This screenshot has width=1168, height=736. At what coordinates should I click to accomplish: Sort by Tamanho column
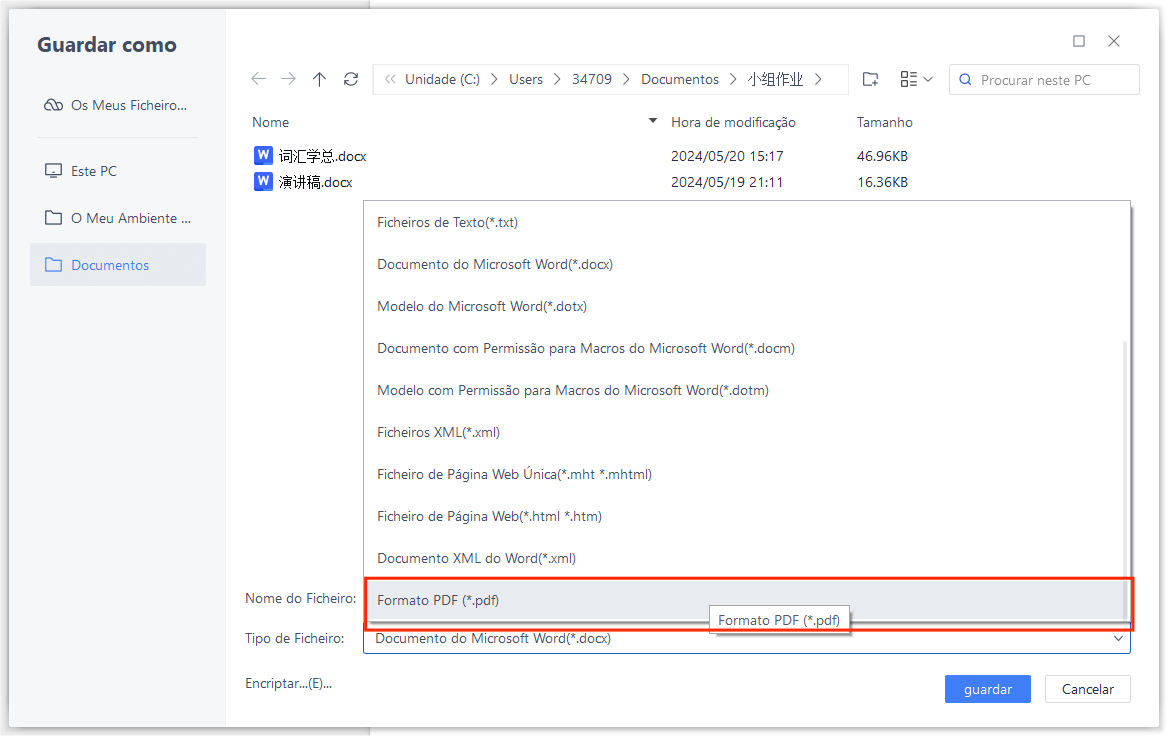pyautogui.click(x=884, y=122)
